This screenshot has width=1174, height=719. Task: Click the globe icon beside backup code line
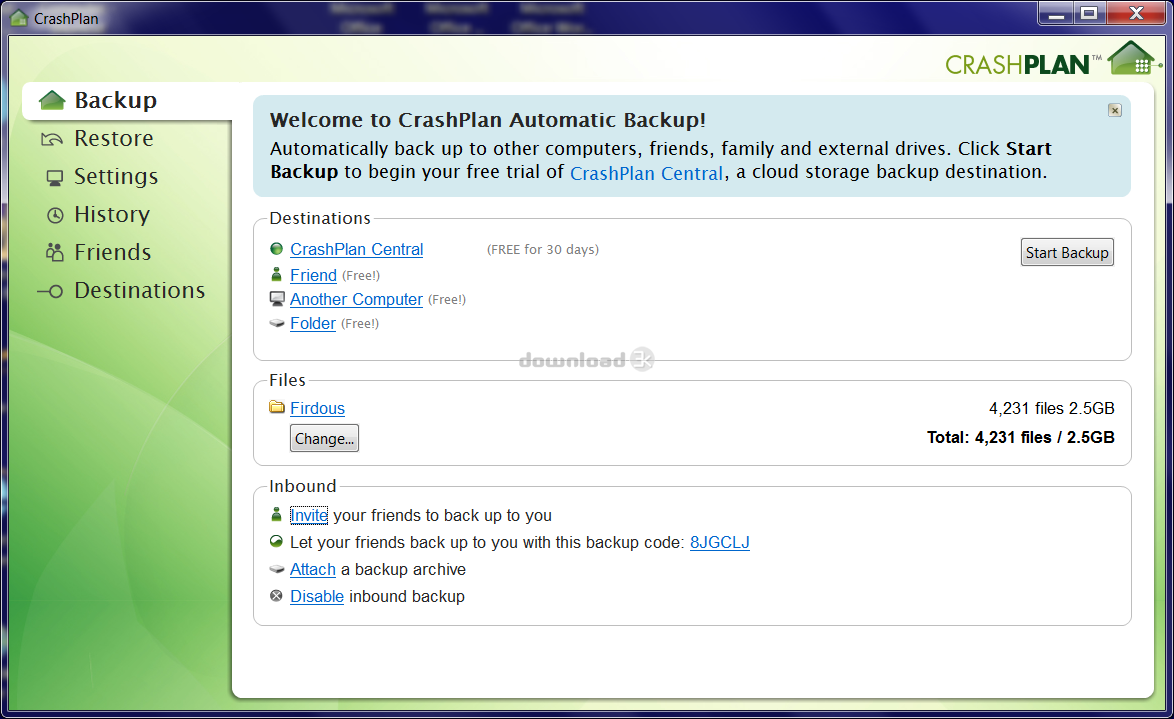276,541
